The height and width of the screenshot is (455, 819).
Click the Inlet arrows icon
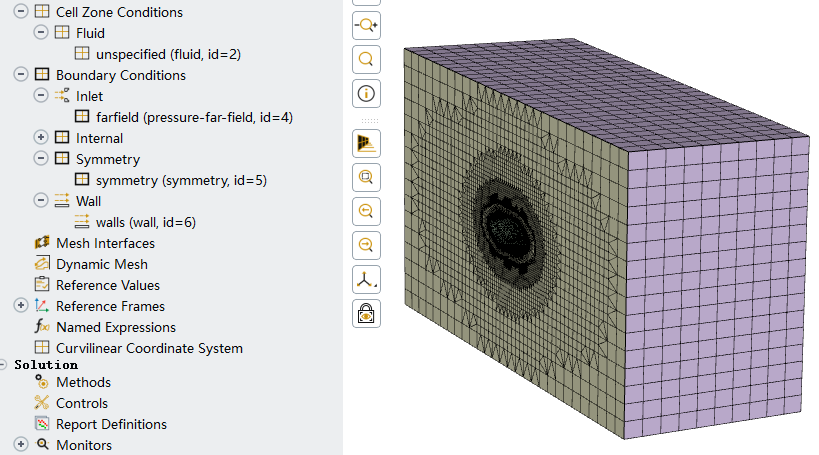[62, 96]
